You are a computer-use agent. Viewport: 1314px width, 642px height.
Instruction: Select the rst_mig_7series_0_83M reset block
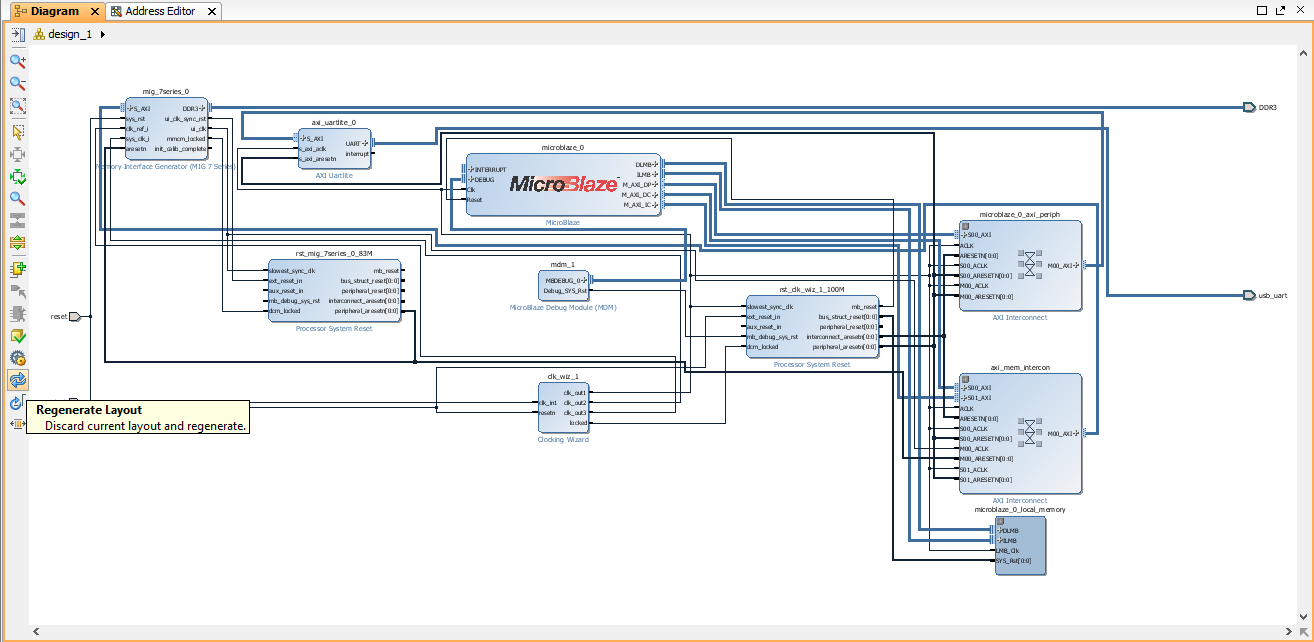click(334, 291)
